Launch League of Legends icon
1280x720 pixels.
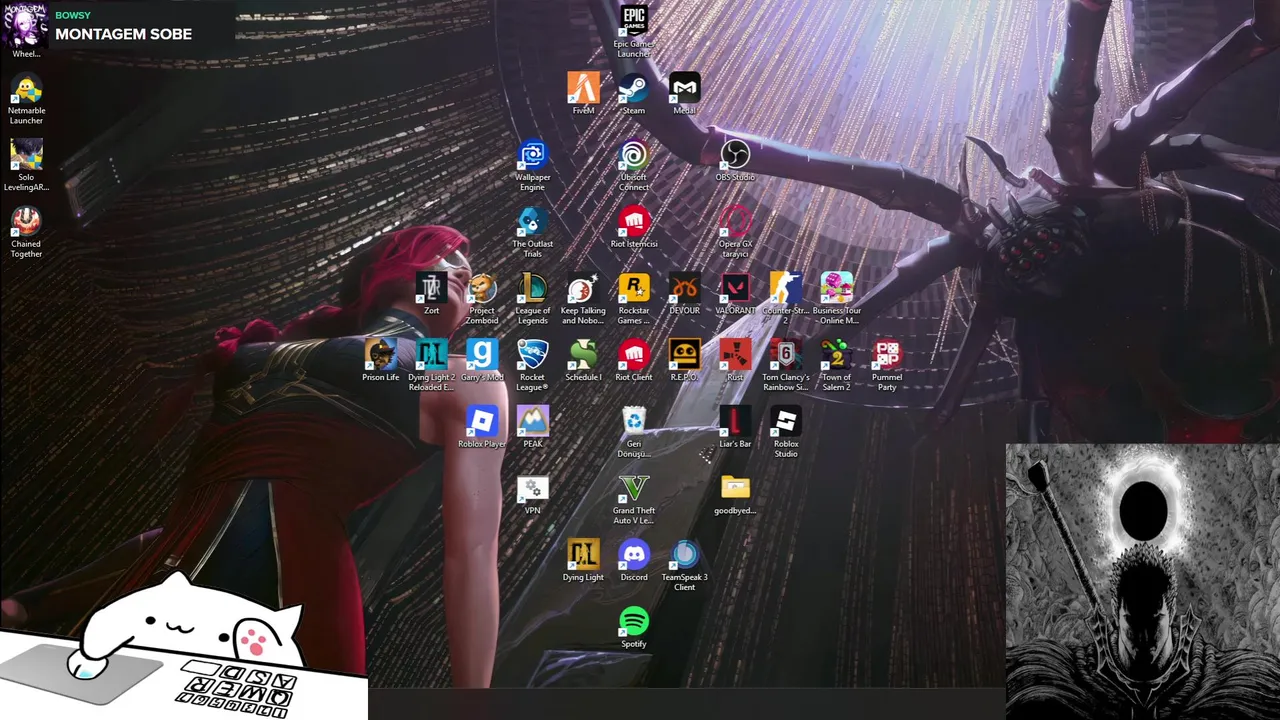pyautogui.click(x=532, y=288)
